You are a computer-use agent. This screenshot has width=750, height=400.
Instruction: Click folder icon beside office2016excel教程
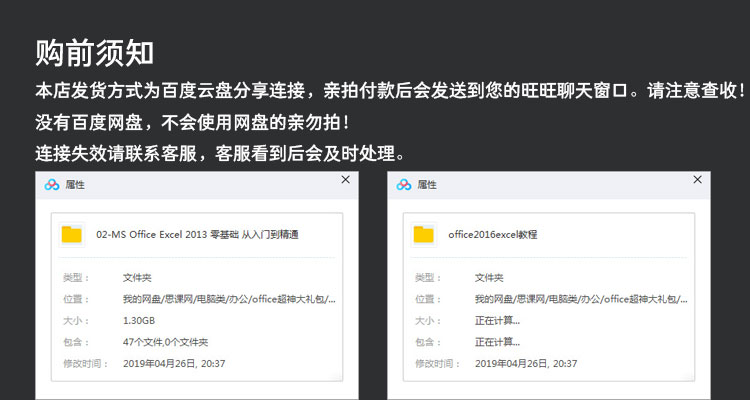point(424,234)
